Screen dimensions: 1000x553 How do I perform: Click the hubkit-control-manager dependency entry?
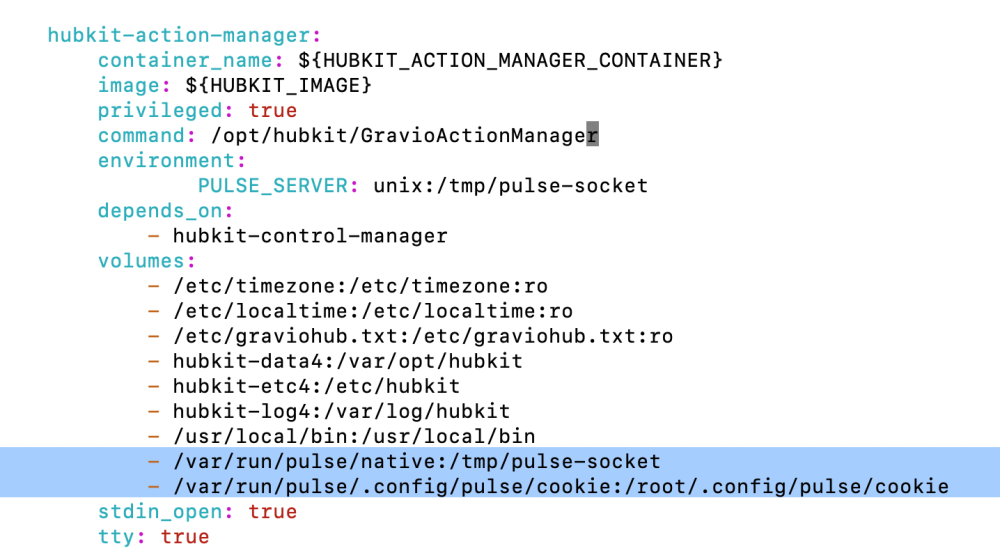[x=310, y=236]
